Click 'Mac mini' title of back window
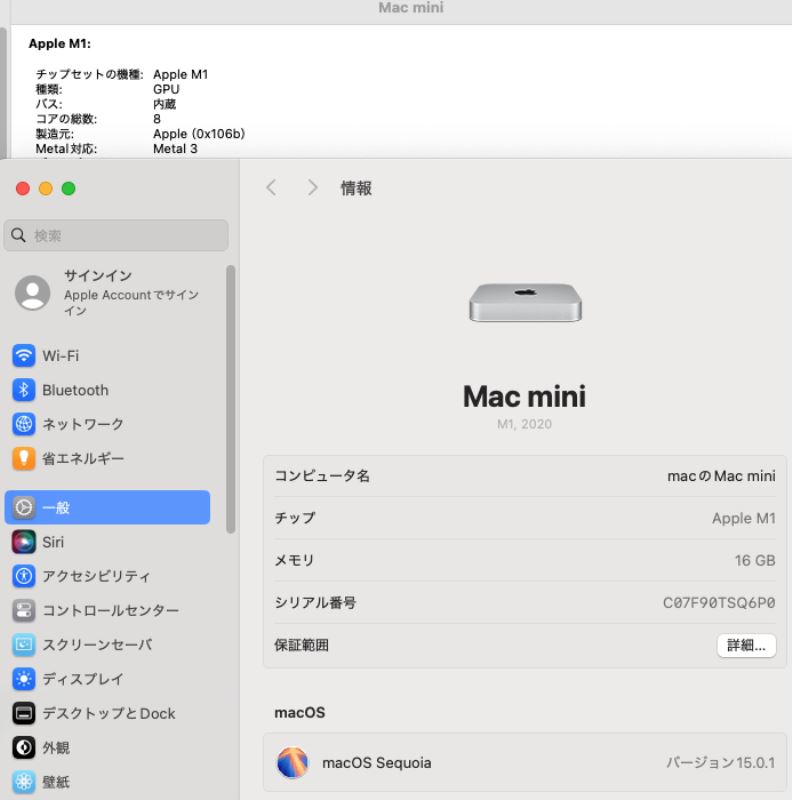The width and height of the screenshot is (792, 800). (411, 8)
